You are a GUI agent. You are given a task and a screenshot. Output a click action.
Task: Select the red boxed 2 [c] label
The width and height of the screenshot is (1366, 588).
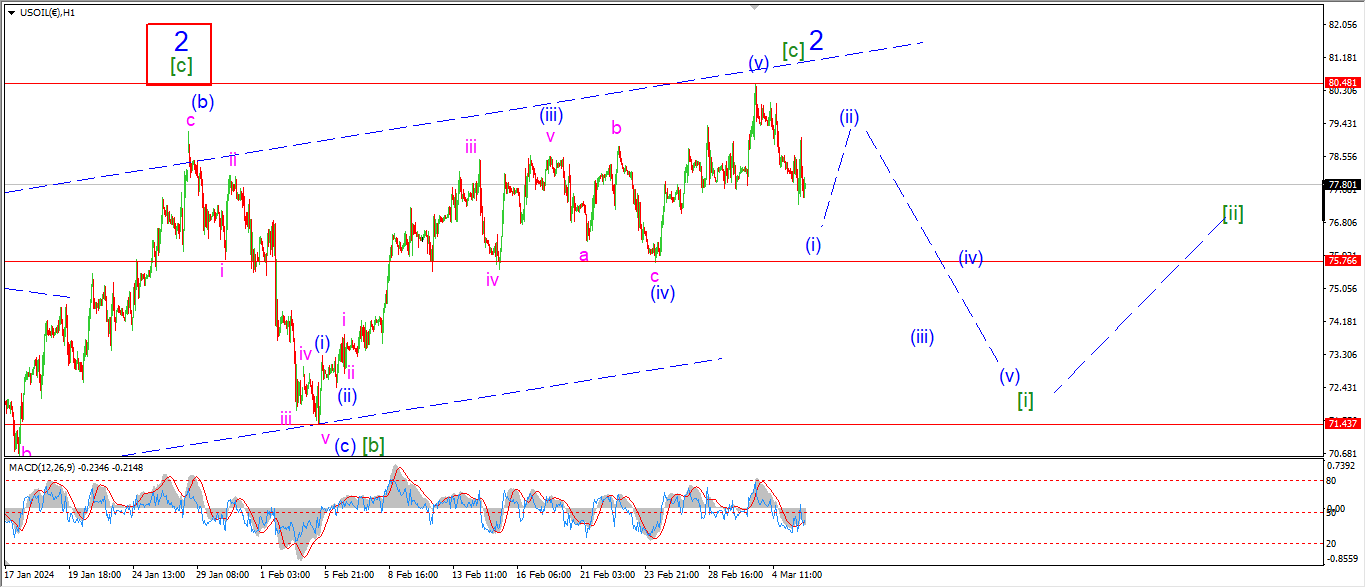(180, 54)
